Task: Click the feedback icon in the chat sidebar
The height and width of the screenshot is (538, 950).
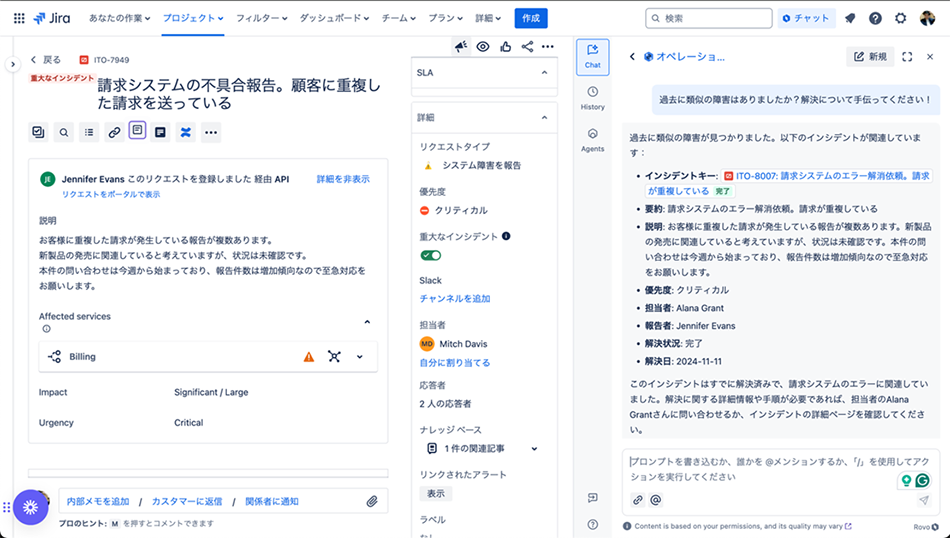Action: [x=593, y=498]
